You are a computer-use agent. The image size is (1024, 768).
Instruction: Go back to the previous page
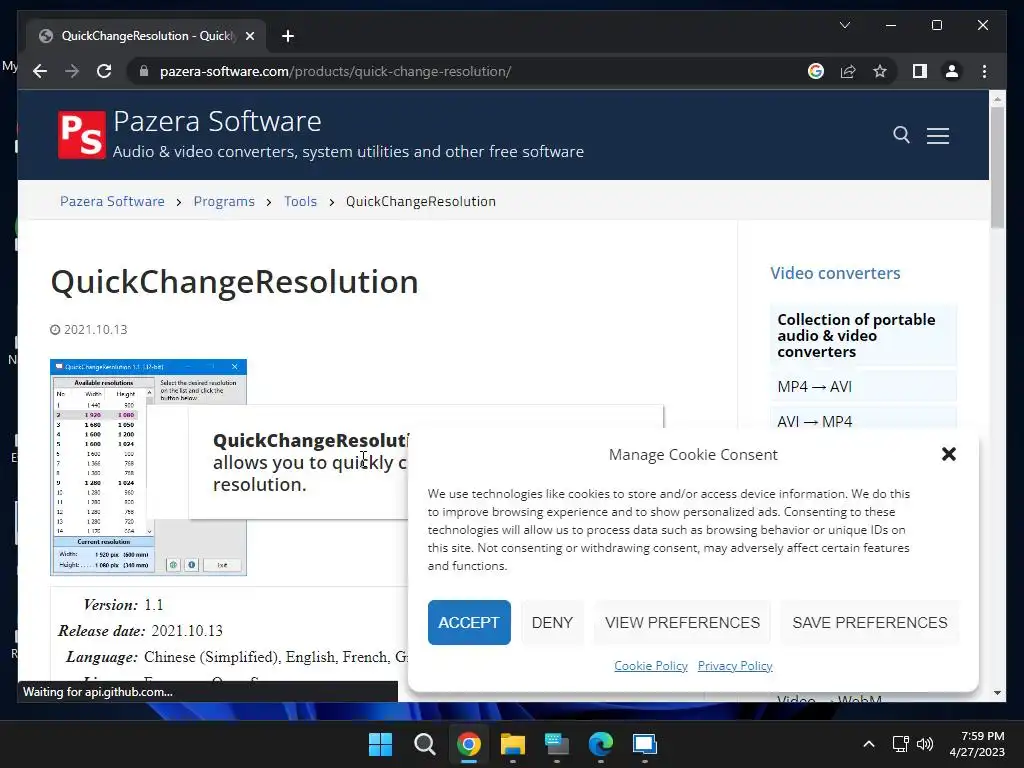click(40, 71)
